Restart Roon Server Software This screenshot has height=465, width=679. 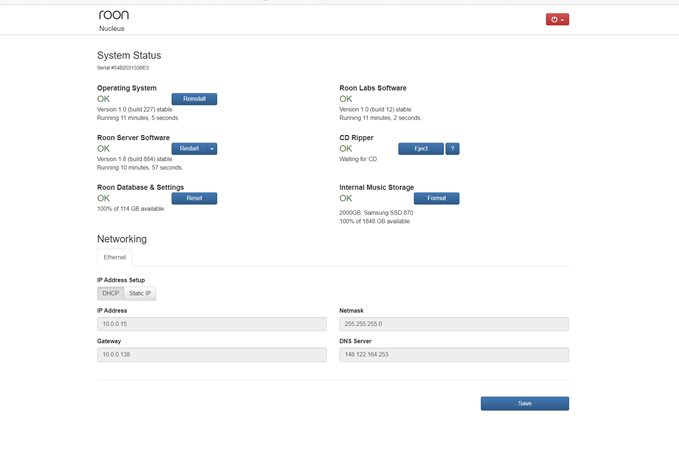pos(189,149)
